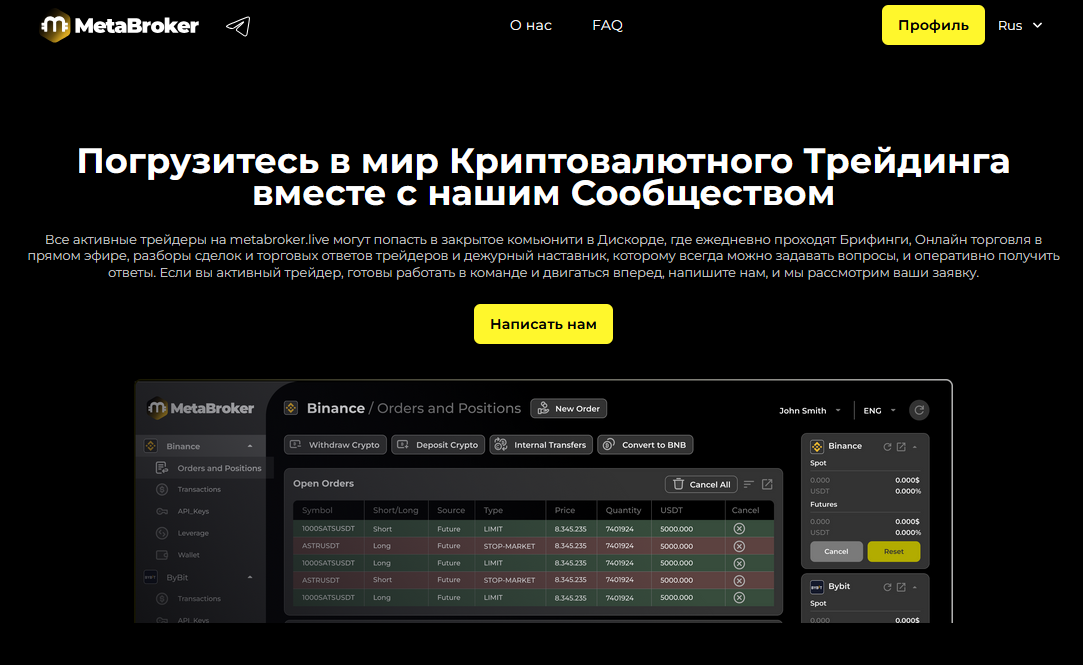
Task: Click the Bybit logo in balance card
Action: 817,587
